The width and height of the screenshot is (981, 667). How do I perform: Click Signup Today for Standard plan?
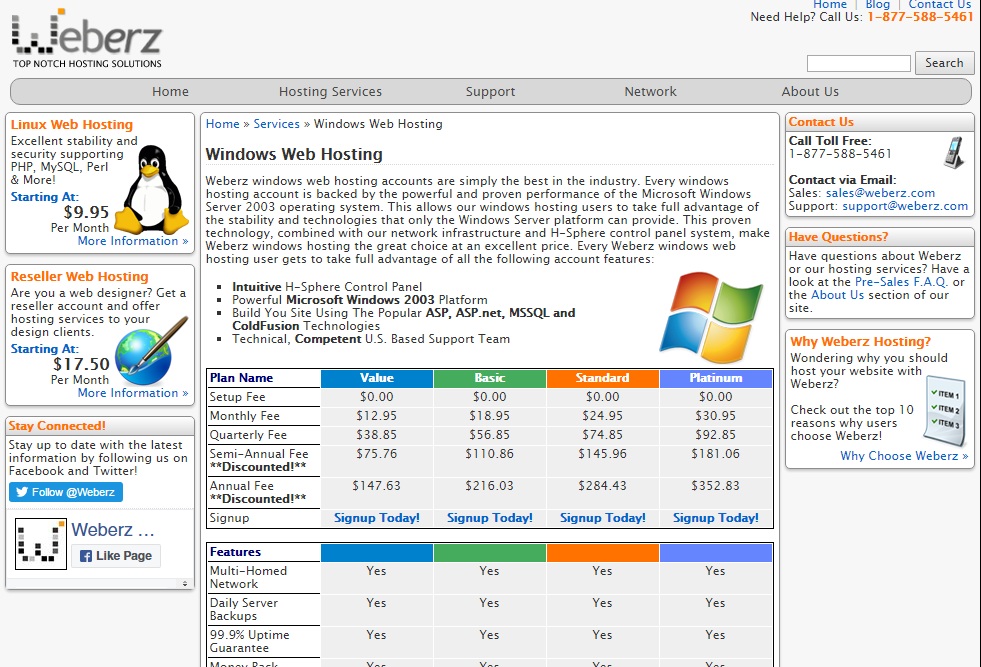[602, 517]
